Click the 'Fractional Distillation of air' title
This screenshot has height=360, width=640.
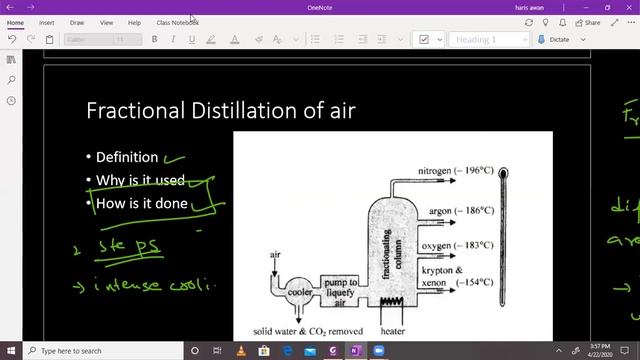221,110
